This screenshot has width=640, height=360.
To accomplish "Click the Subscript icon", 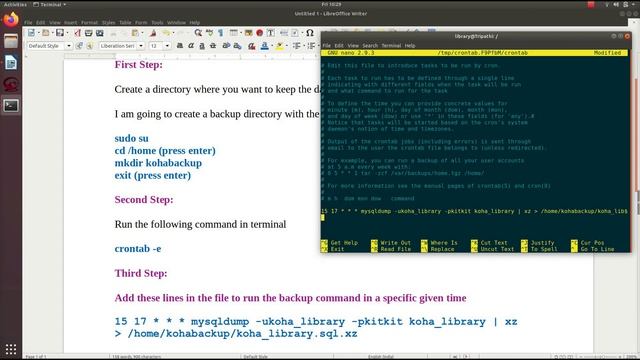I will coord(237,46).
